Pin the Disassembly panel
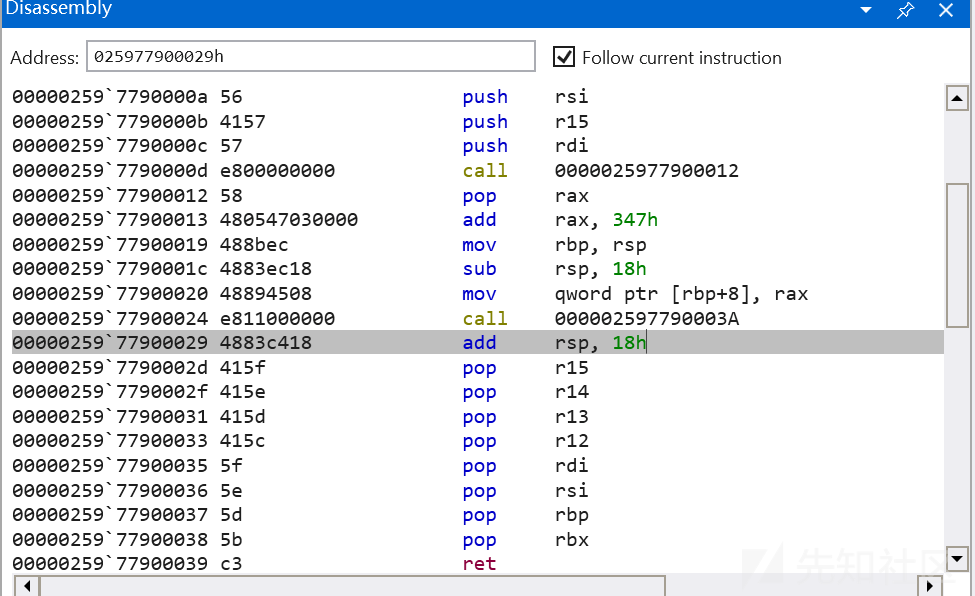The height and width of the screenshot is (596, 975). coord(905,10)
